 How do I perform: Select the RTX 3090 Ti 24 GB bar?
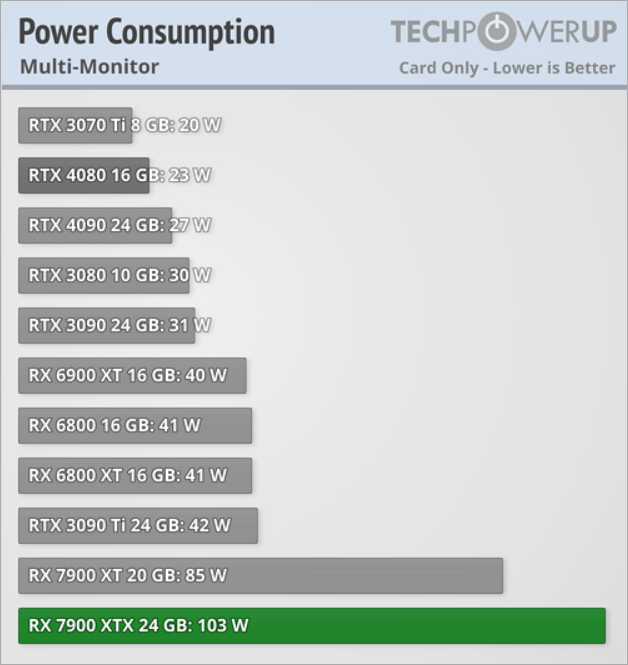(138, 525)
